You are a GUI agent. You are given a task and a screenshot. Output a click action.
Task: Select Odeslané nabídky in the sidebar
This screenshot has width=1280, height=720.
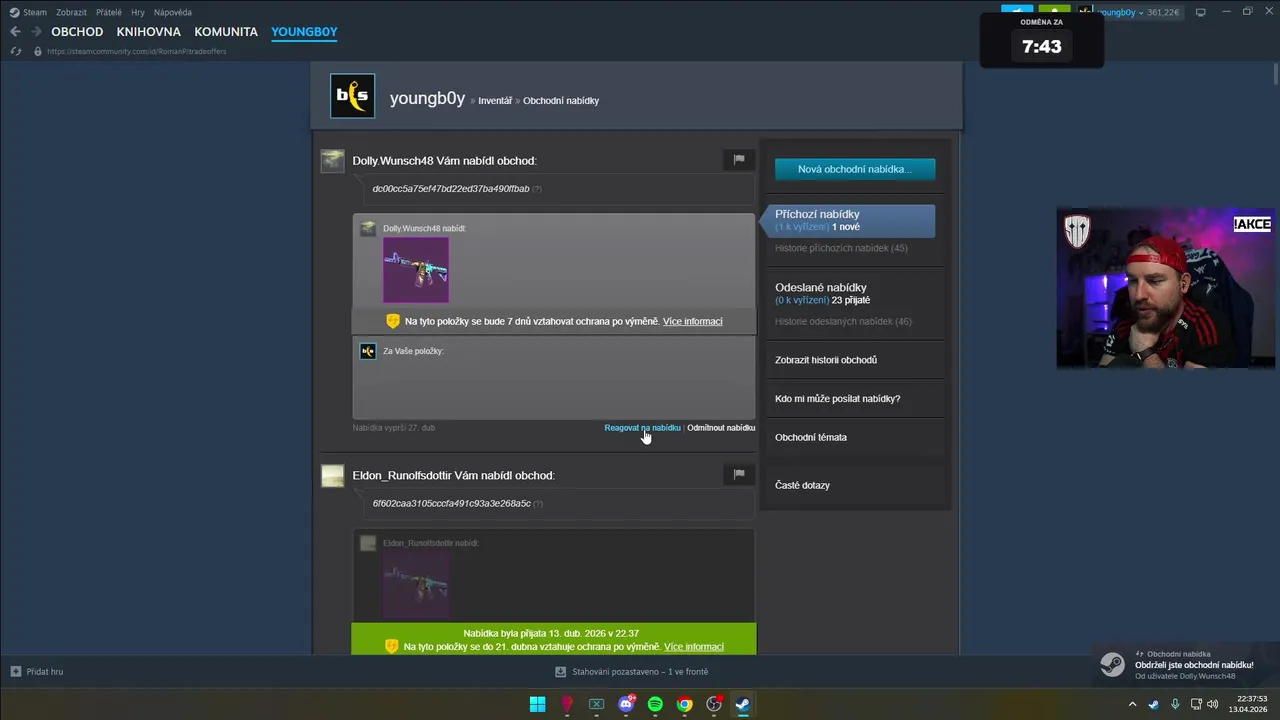pos(820,287)
